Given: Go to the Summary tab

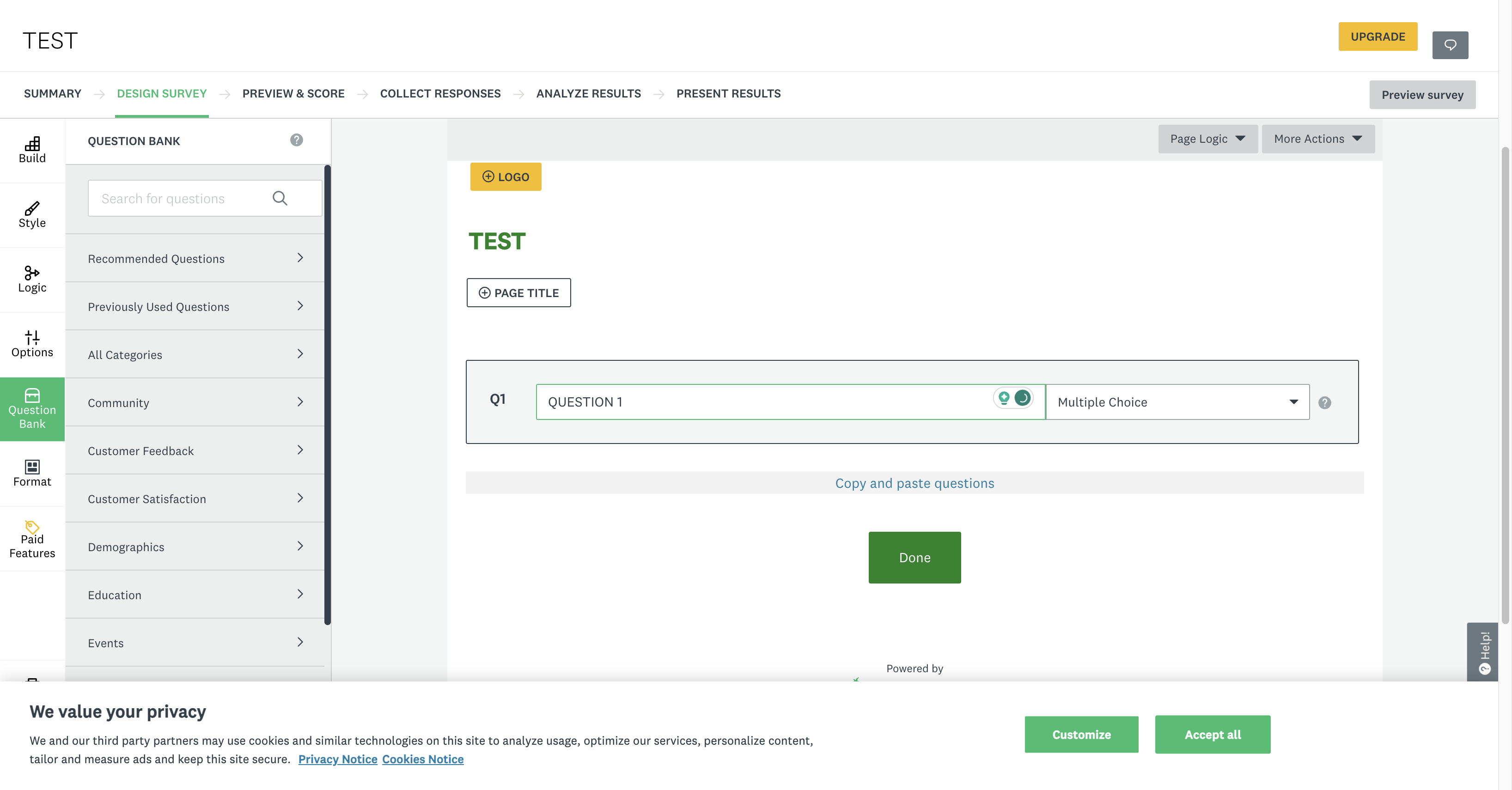Looking at the screenshot, I should 52,94.
